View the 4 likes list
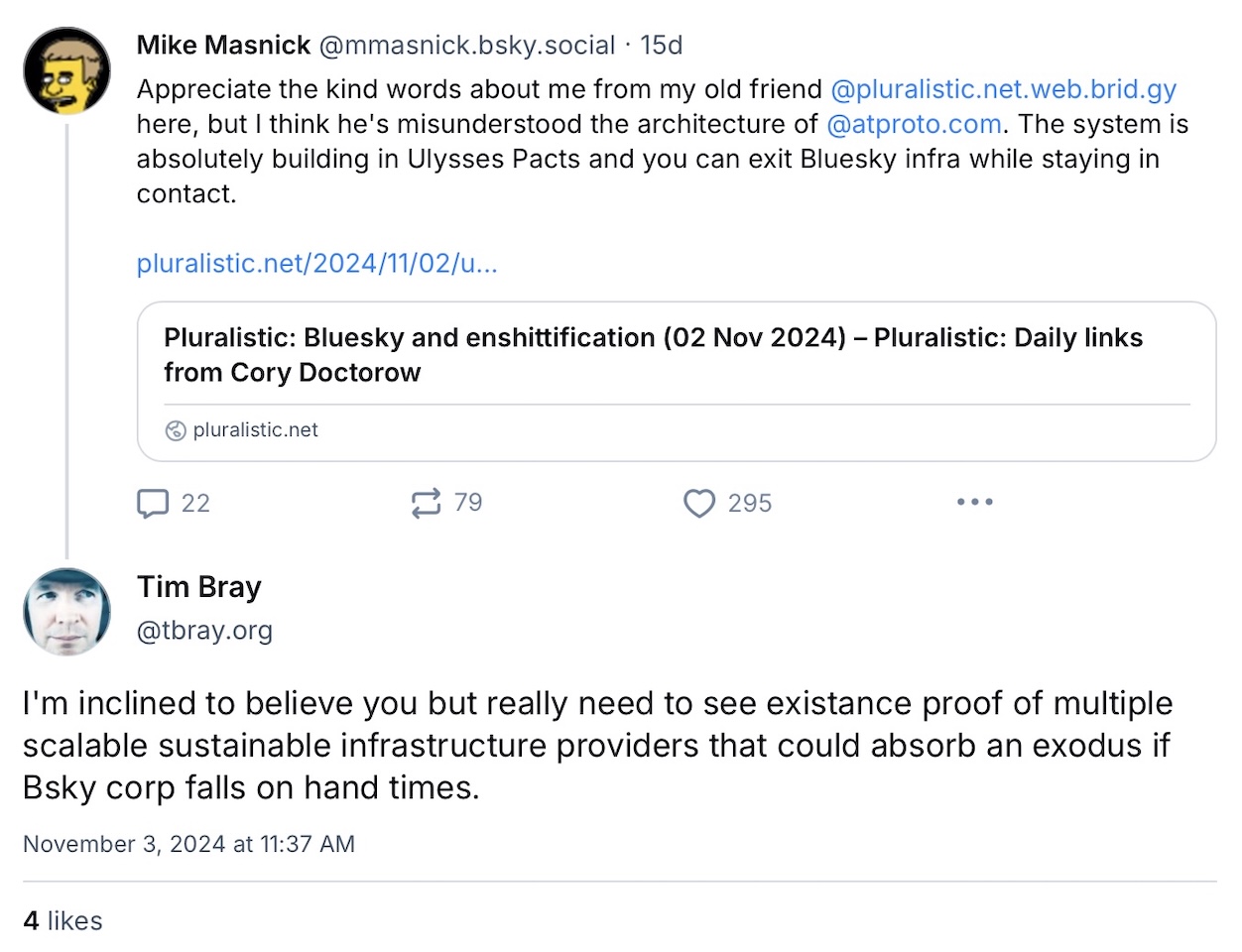1242x952 pixels. click(x=62, y=920)
